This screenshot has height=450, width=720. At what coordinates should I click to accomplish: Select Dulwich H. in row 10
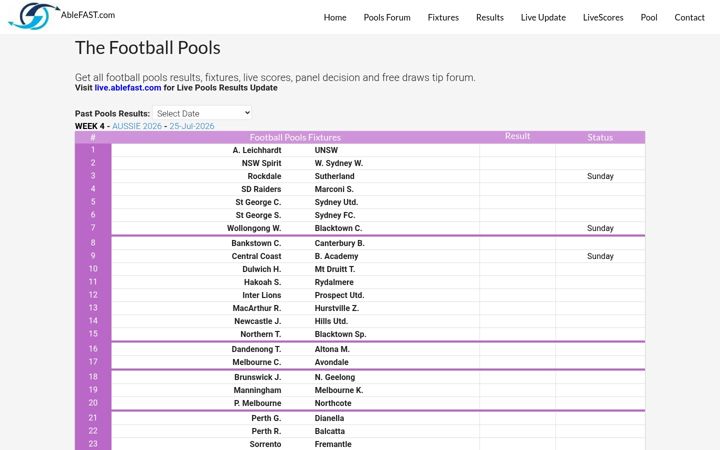tap(261, 269)
